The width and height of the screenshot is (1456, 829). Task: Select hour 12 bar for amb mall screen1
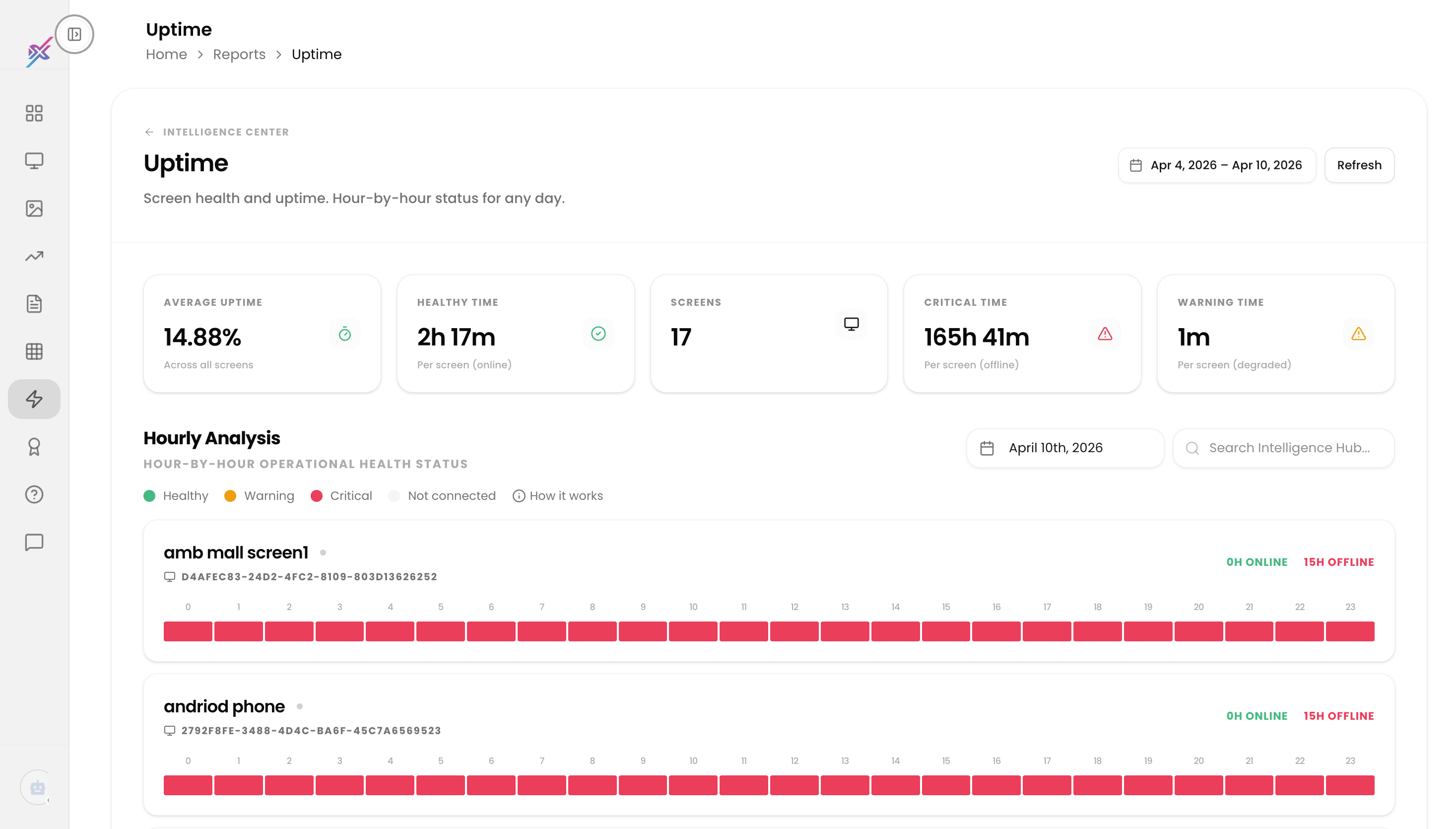[x=794, y=631]
